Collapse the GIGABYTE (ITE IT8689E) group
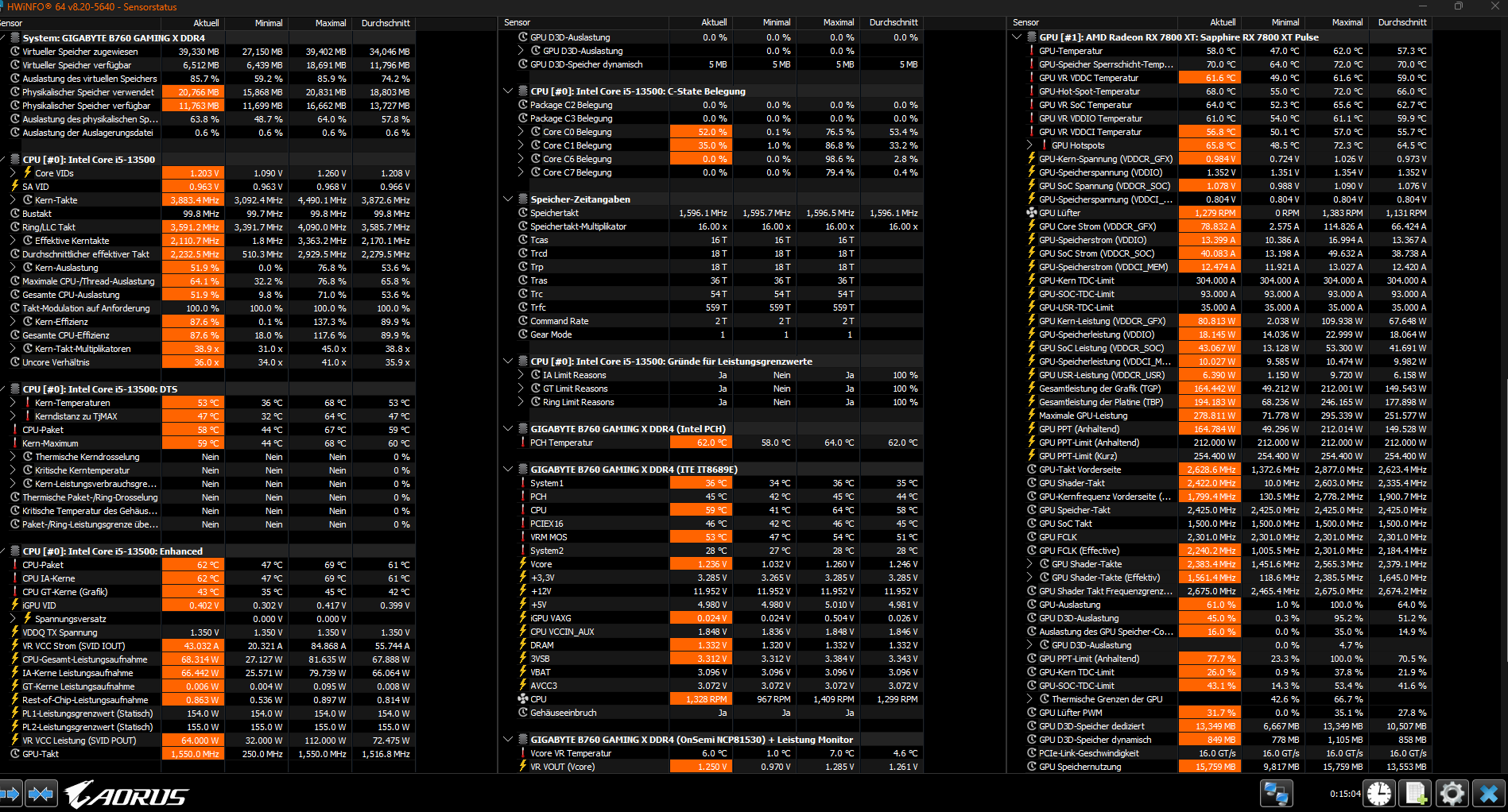The width and height of the screenshot is (1508, 812). point(508,470)
